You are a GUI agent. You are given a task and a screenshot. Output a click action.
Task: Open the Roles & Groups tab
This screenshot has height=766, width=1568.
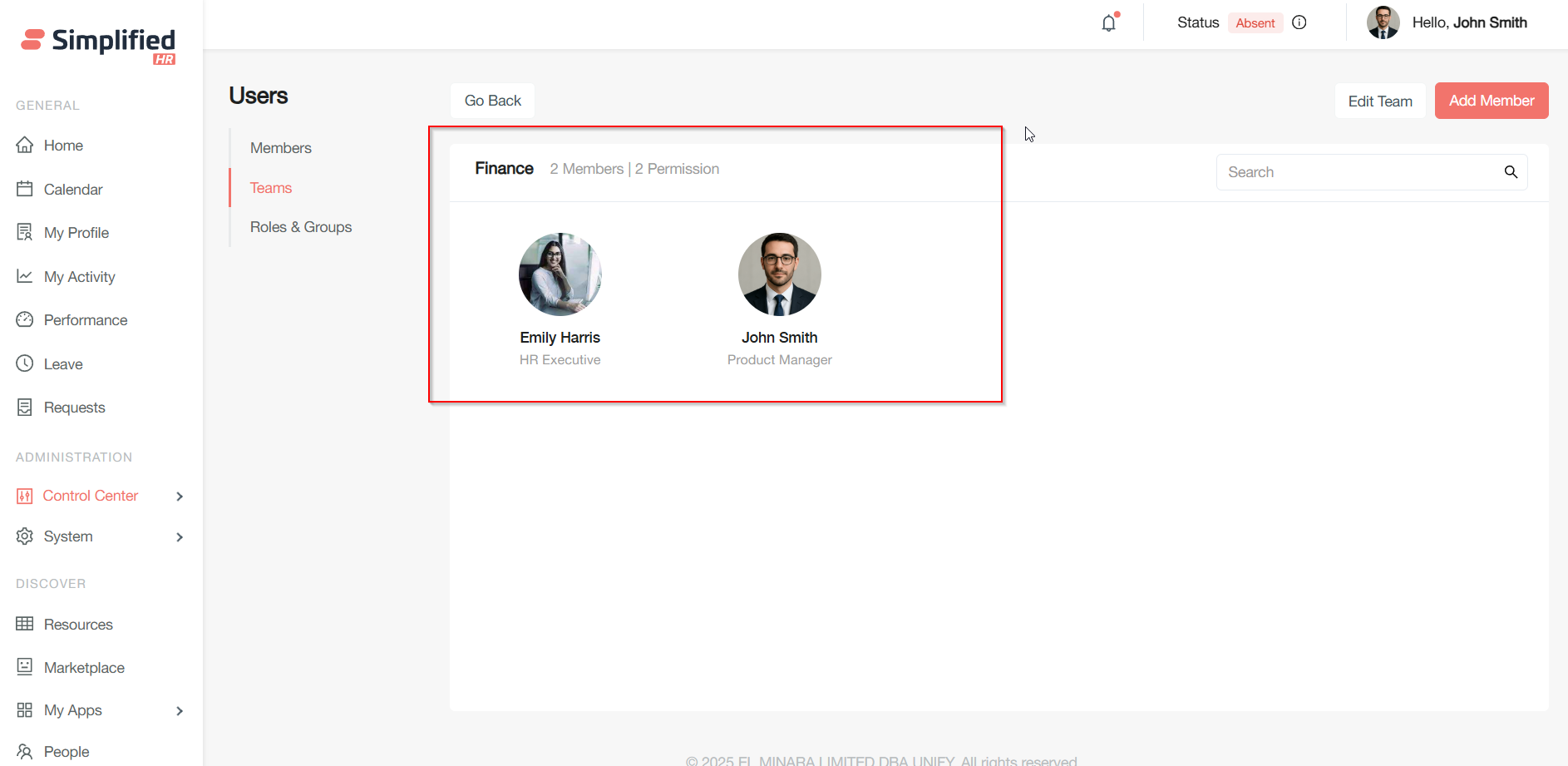point(301,227)
